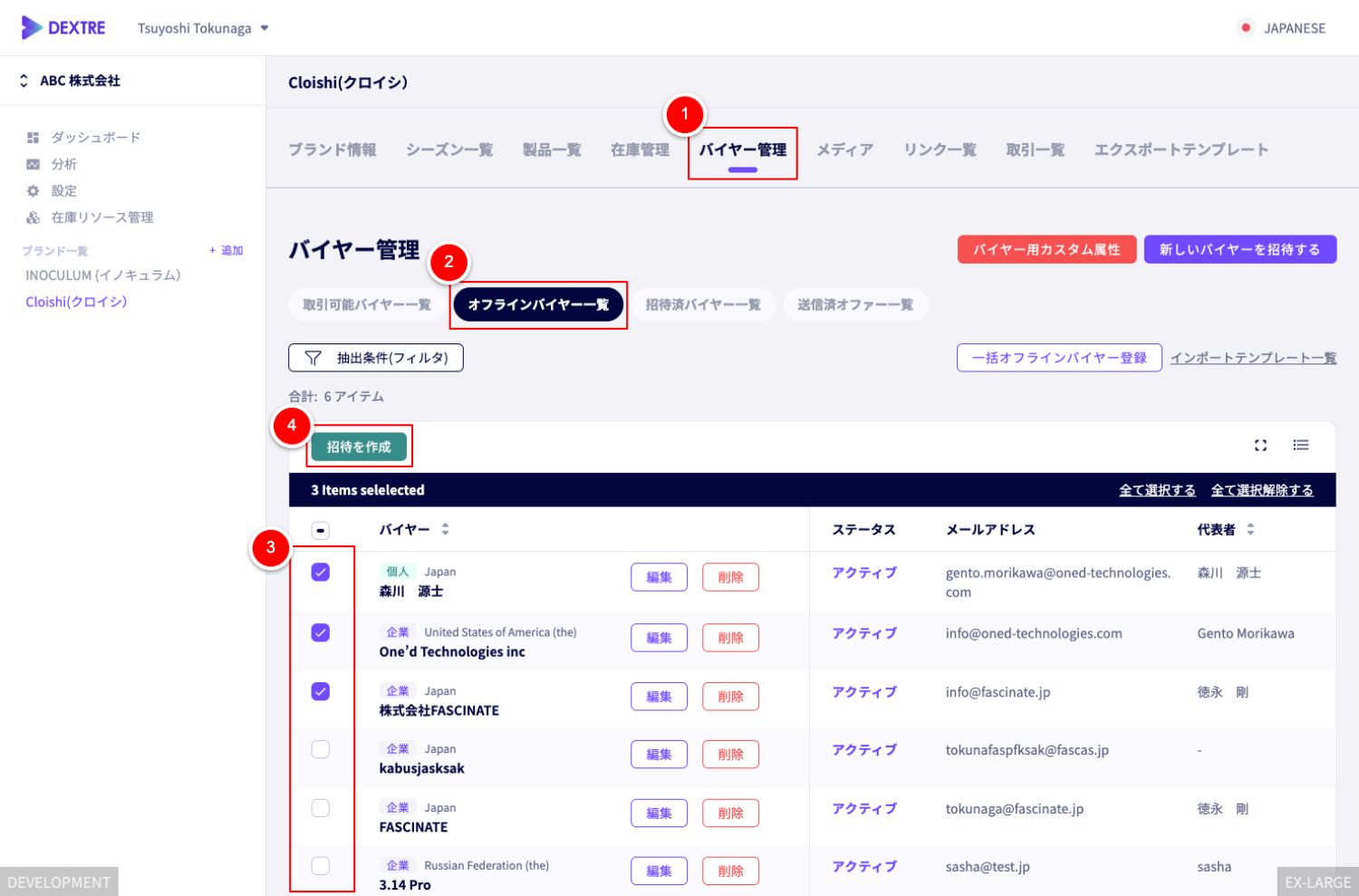Open the 抽出条件(フィルタ) filter panel
This screenshot has height=896, width=1359.
pyautogui.click(x=376, y=358)
